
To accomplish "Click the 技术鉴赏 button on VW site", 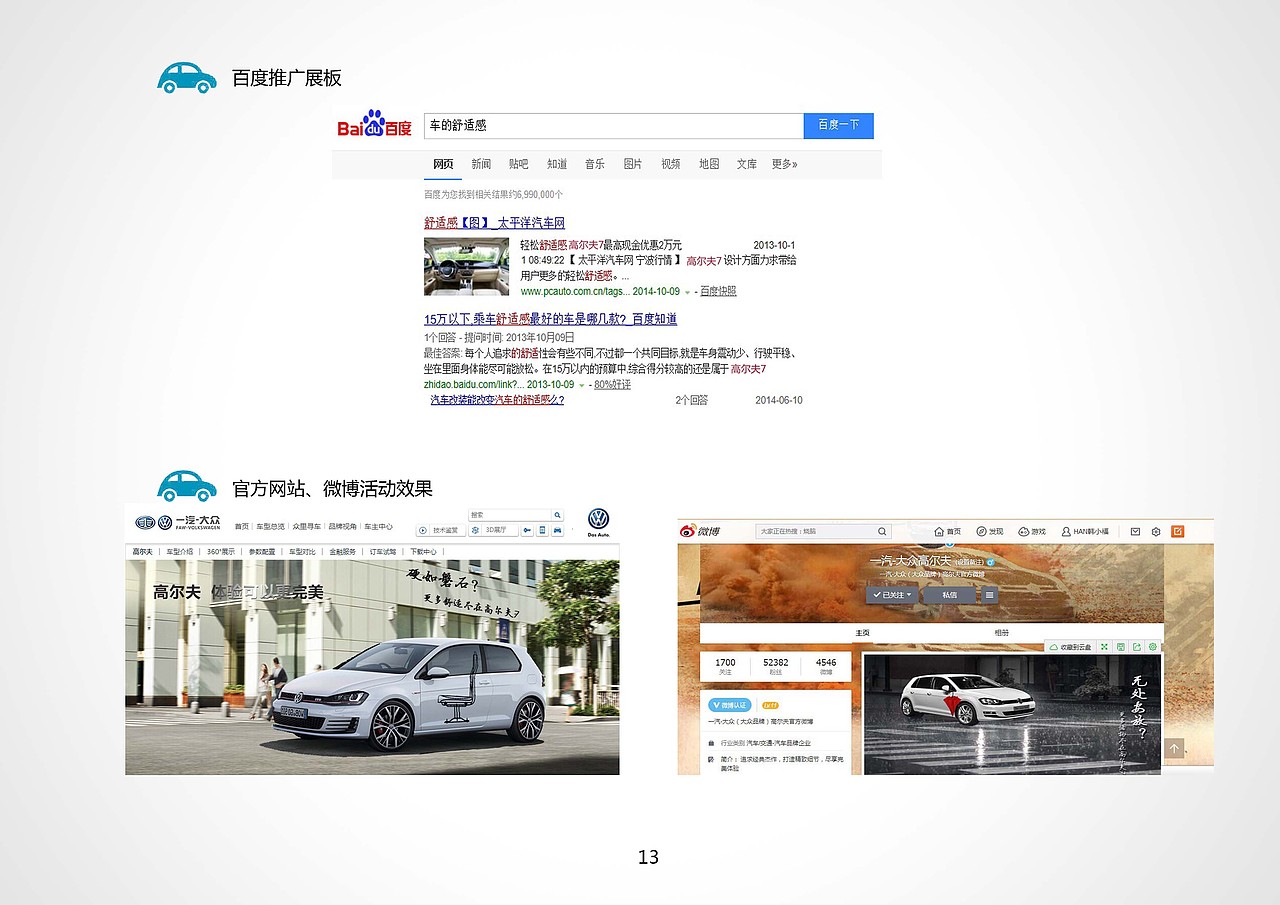I will [x=440, y=530].
